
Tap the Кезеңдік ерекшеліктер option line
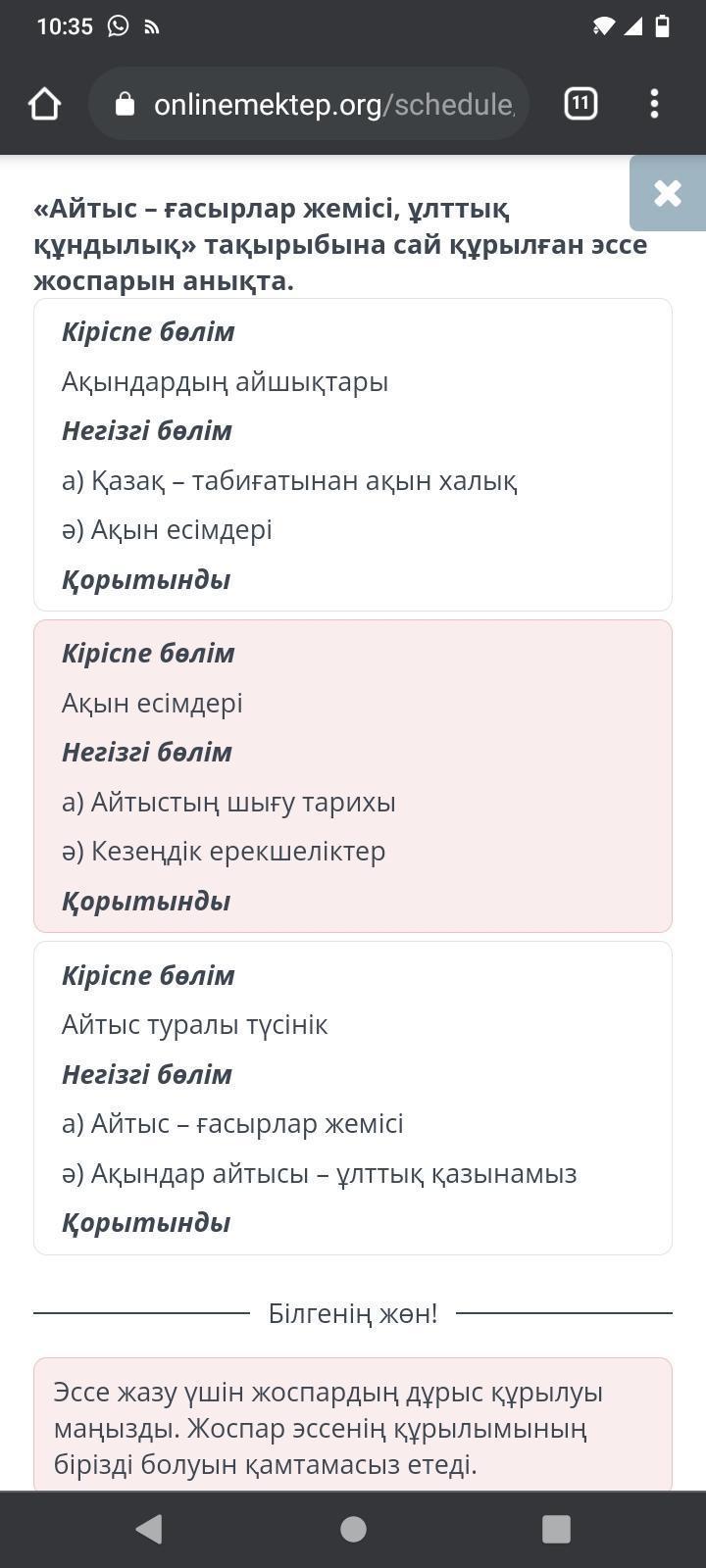(224, 852)
